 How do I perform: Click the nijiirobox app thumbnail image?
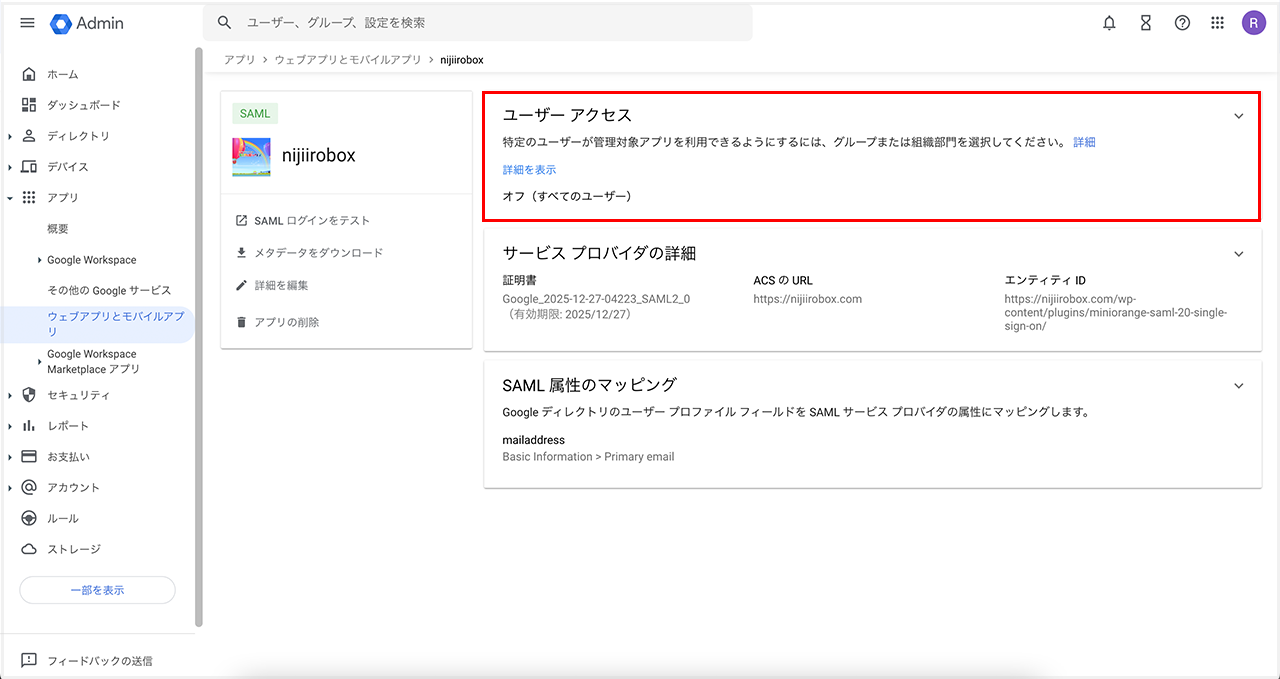(251, 157)
